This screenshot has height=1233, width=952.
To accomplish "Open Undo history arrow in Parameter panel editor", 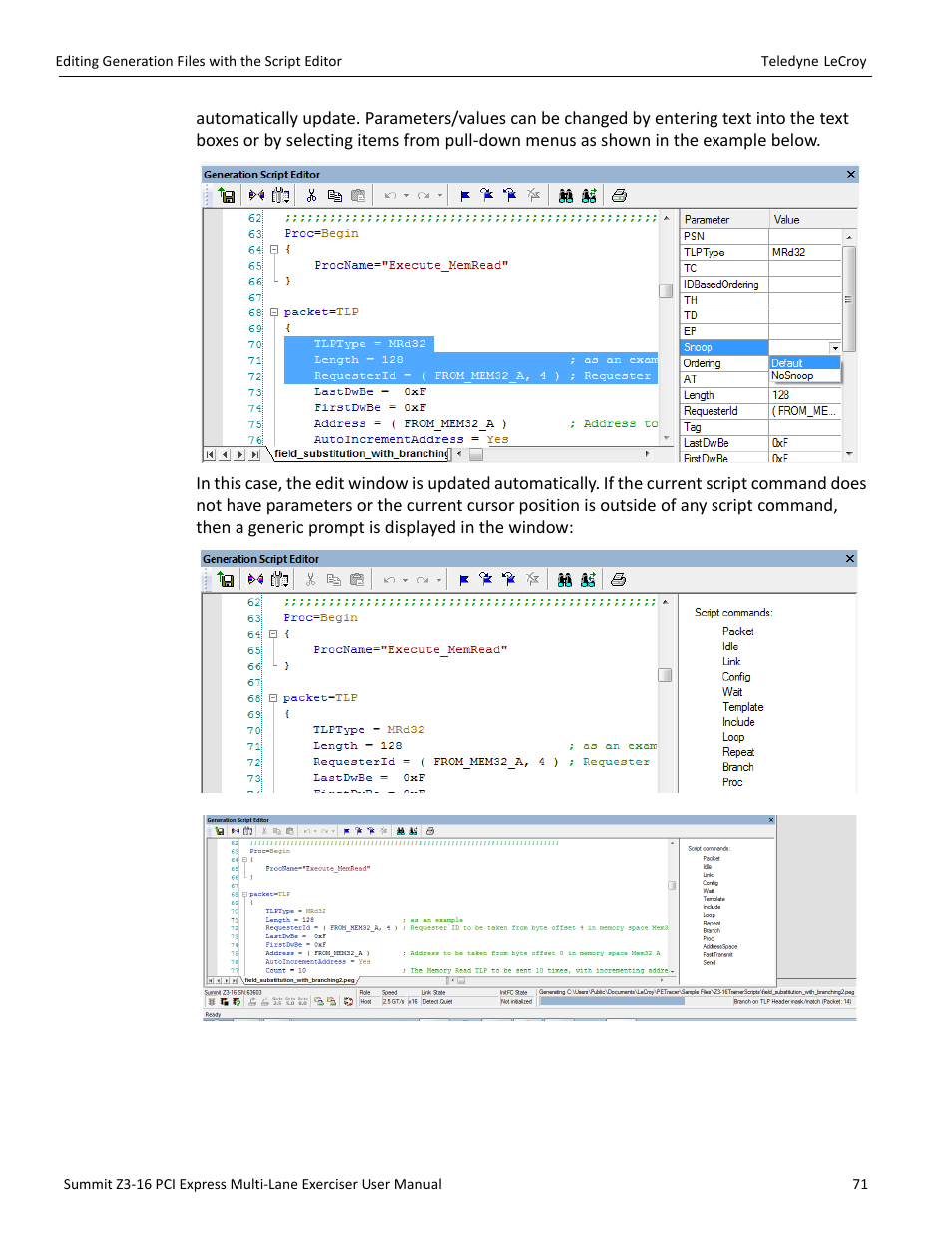I will pyautogui.click(x=407, y=196).
